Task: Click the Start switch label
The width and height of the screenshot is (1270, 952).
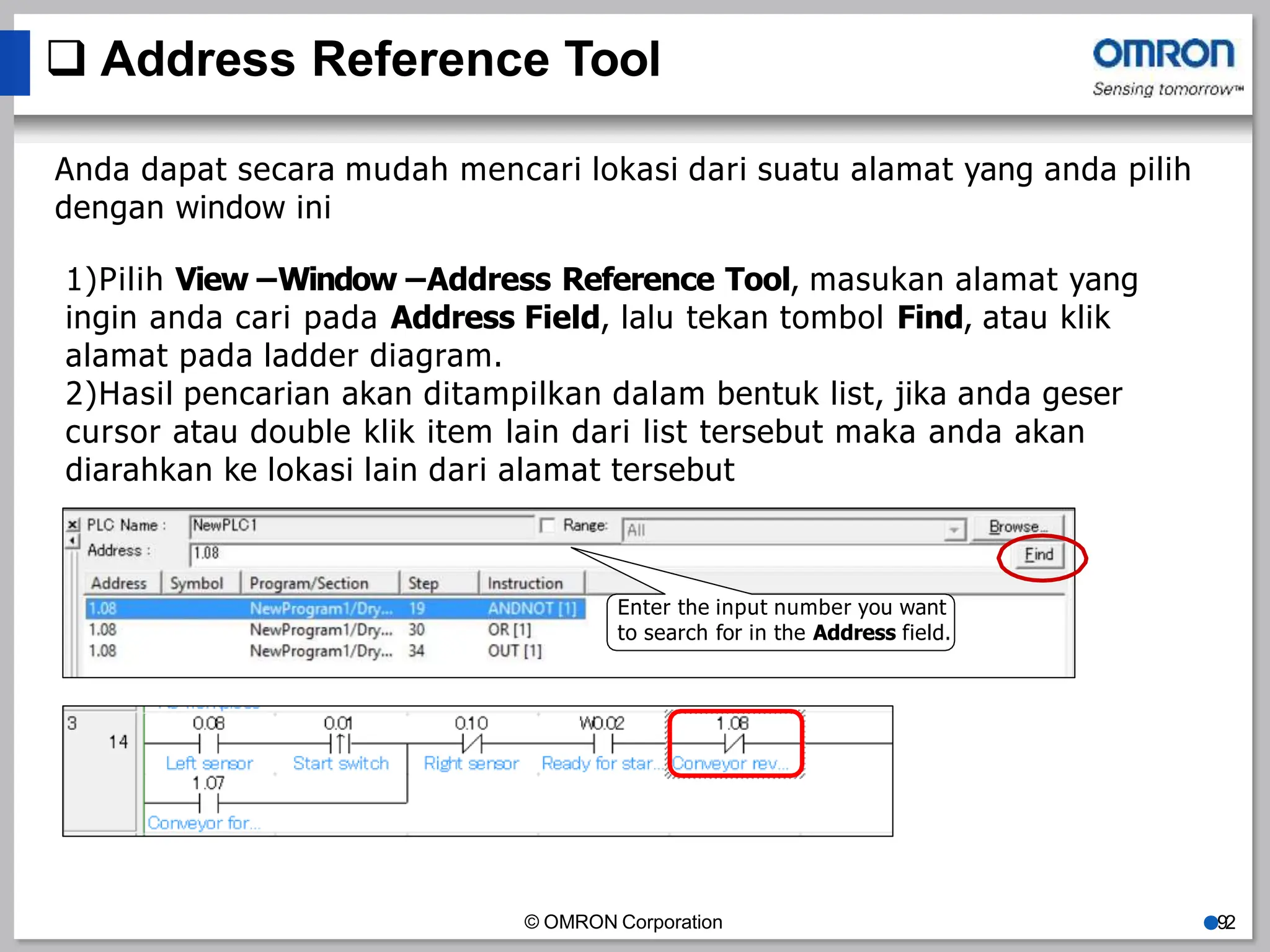Action: [x=341, y=764]
